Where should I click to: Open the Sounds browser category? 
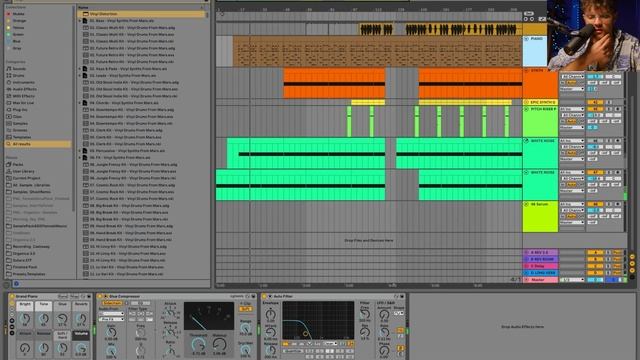pos(19,69)
